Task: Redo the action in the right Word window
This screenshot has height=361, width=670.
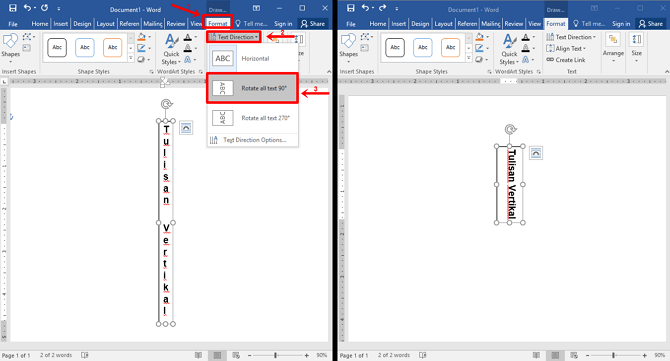Action: 382,8
